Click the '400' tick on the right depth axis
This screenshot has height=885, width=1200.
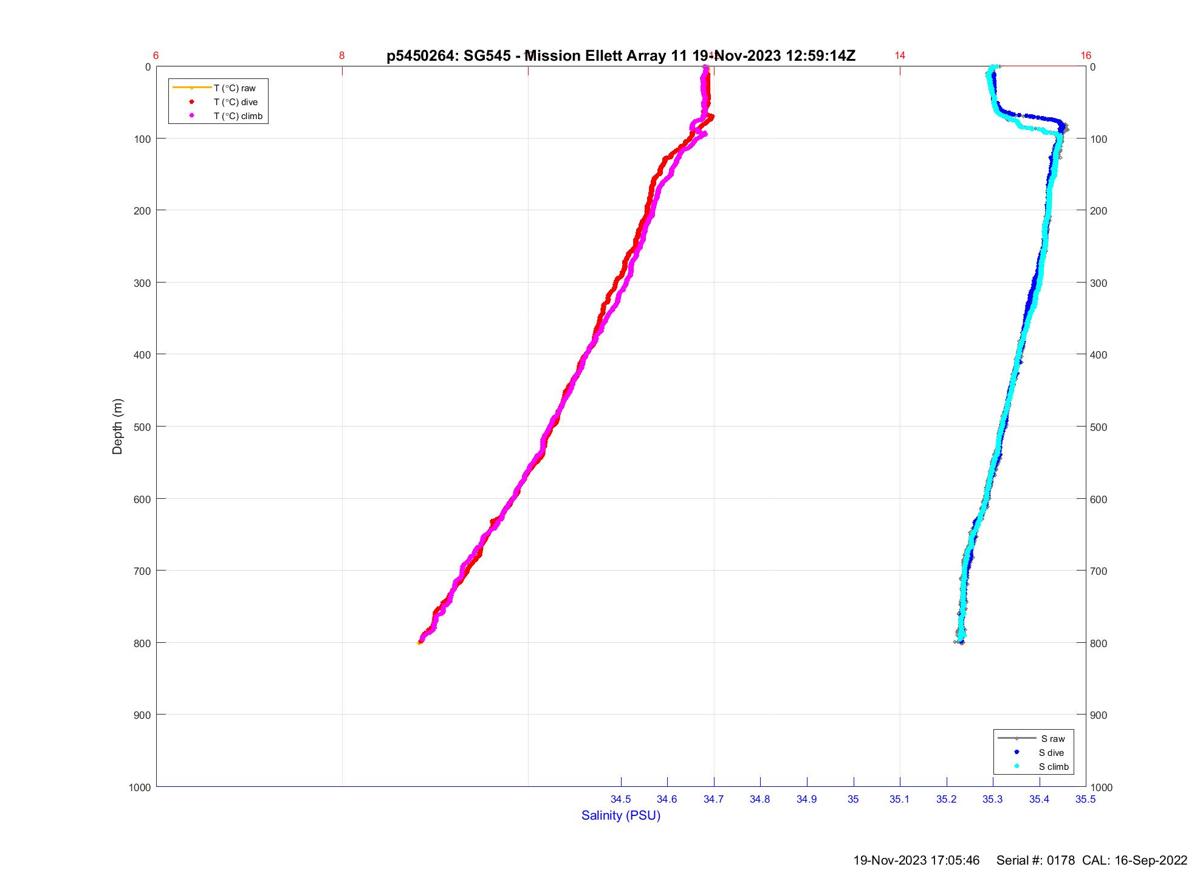coord(1100,355)
